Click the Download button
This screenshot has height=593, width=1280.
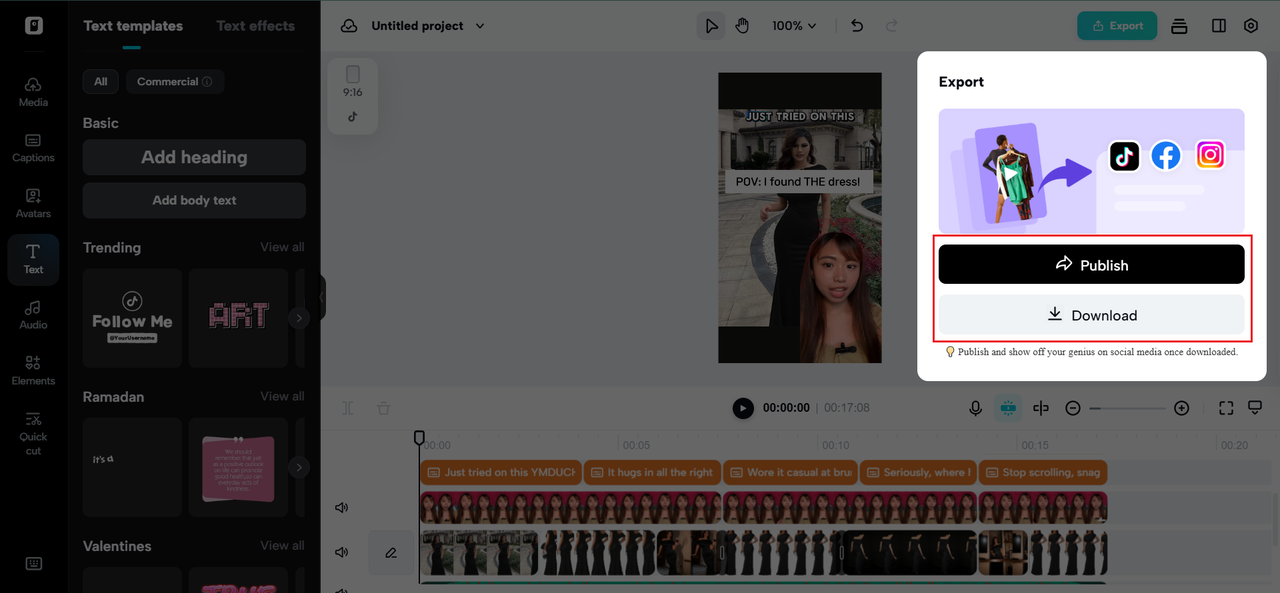click(1091, 315)
